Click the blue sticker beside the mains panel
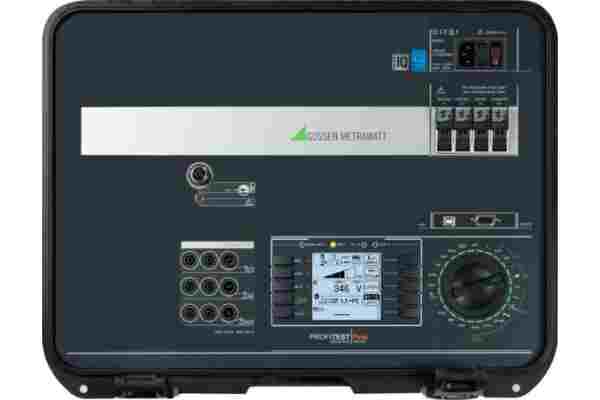Screen dimensions: 600x400 coord(418,60)
